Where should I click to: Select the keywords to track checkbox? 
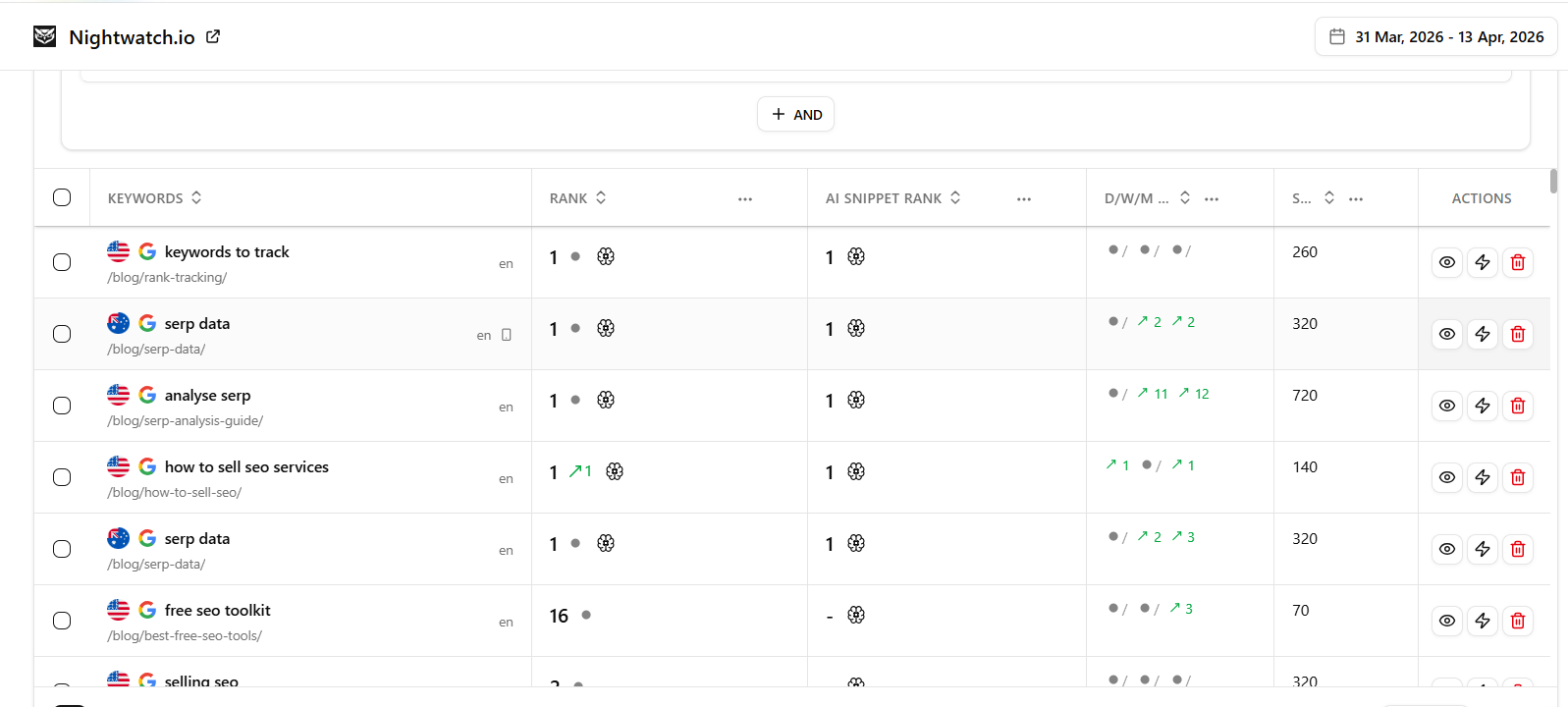62,262
